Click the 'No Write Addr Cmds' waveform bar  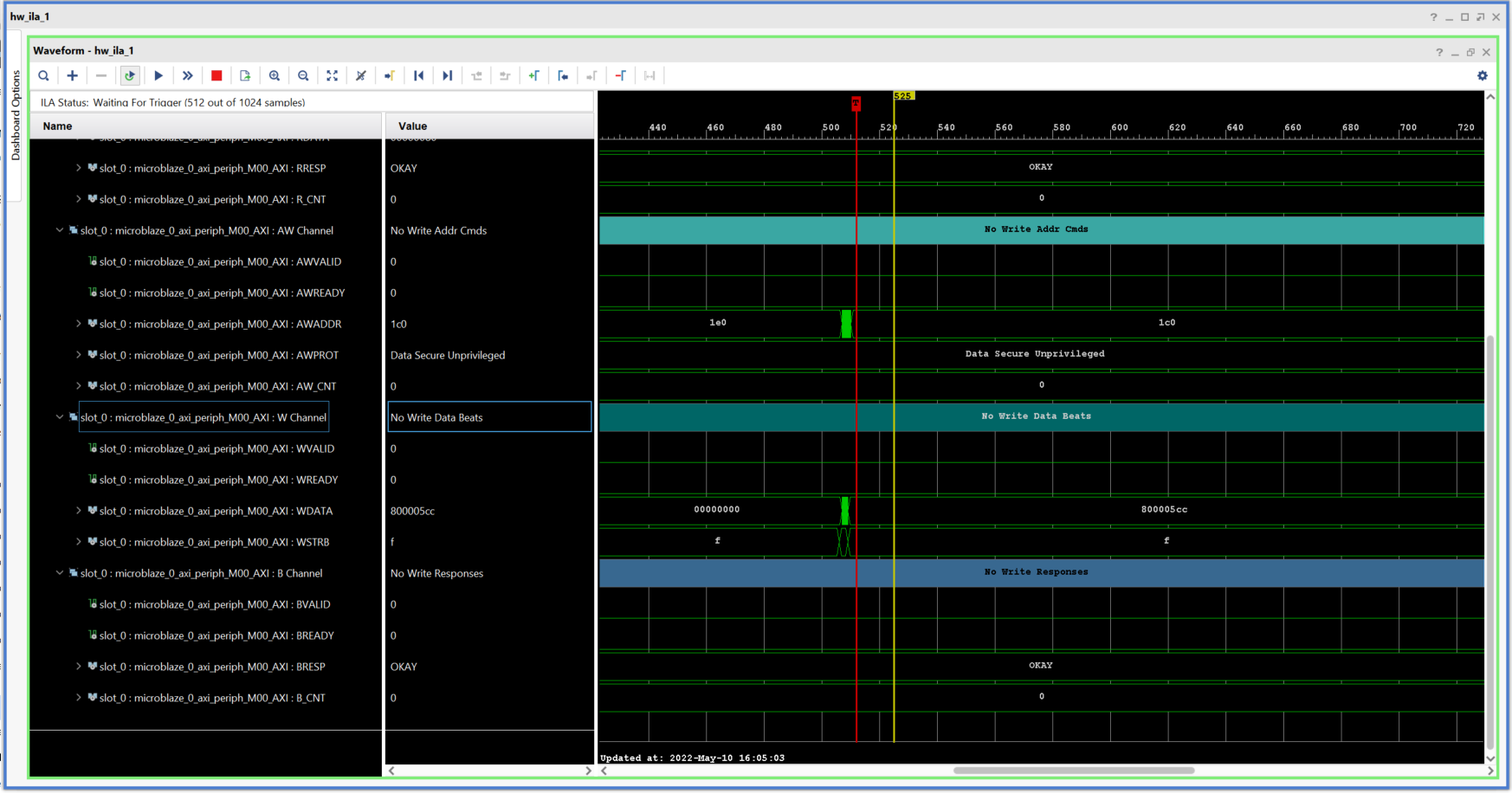pos(1041,229)
